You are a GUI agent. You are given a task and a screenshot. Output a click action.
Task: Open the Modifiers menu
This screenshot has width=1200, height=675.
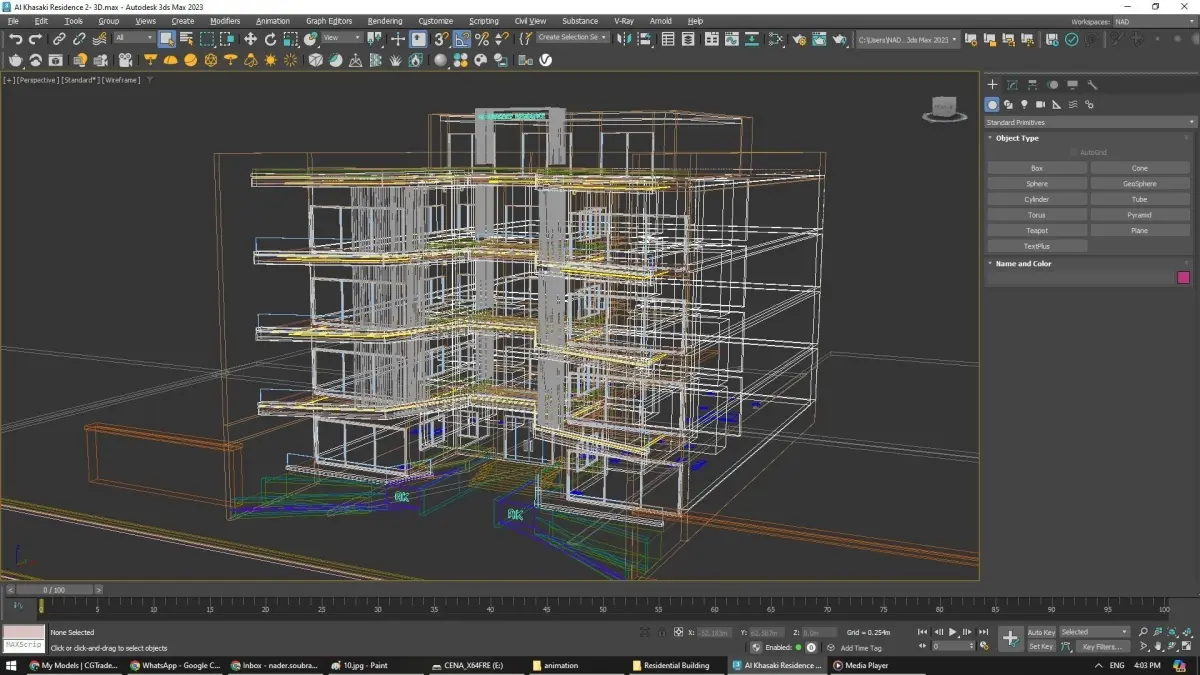[224, 21]
